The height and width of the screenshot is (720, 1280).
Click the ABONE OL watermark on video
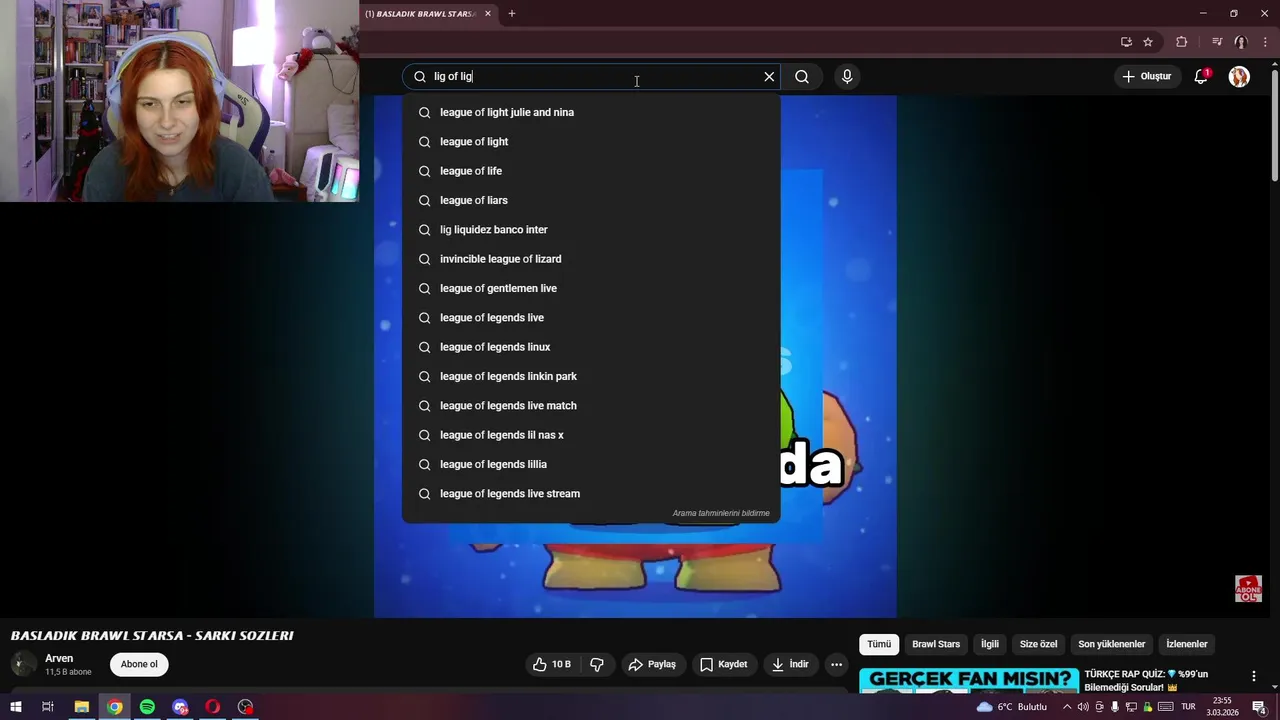pos(1248,588)
